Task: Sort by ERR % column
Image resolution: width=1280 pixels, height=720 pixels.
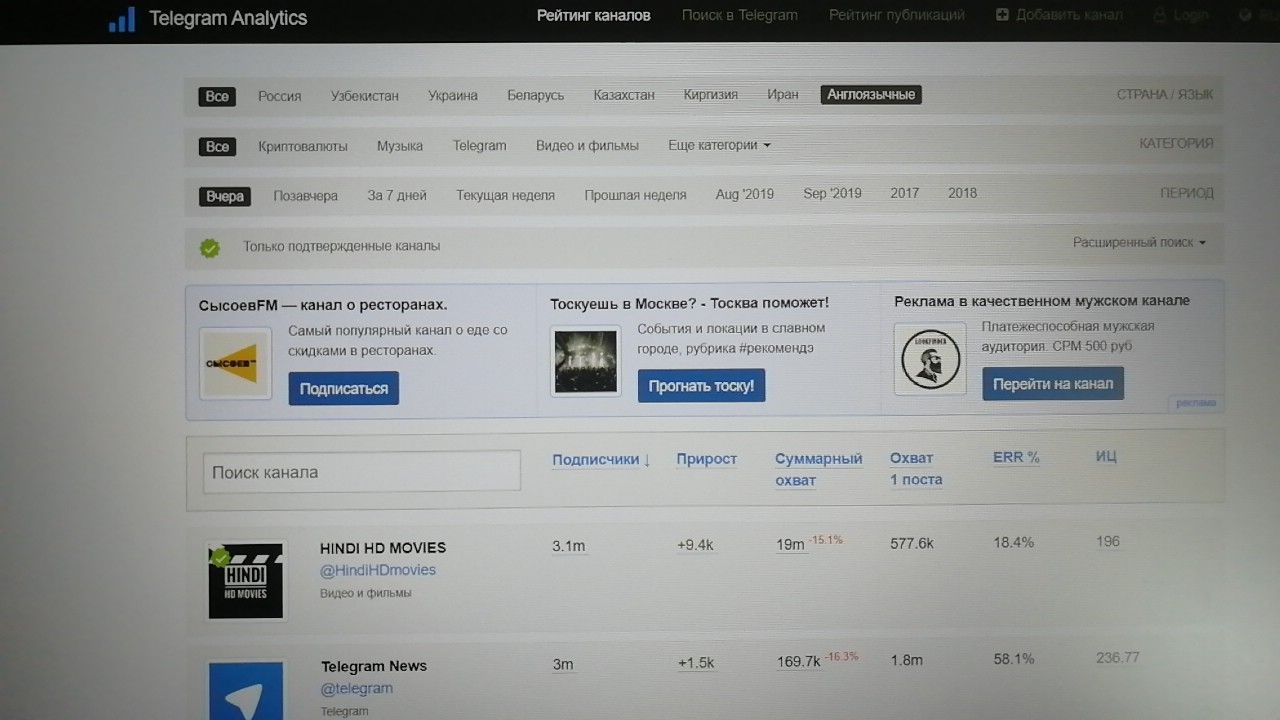Action: (1016, 457)
